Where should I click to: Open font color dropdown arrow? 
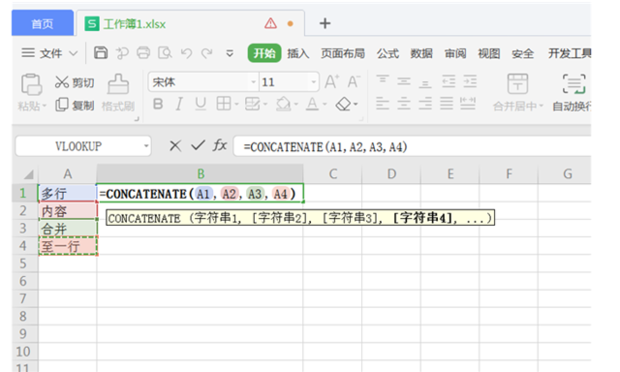coord(325,104)
